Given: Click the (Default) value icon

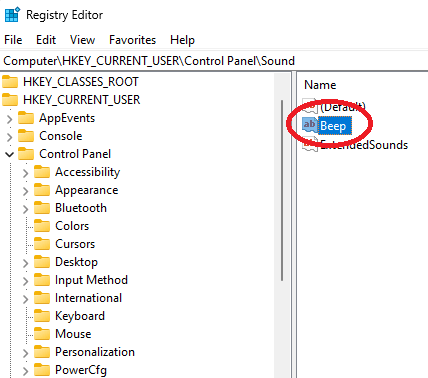Looking at the screenshot, I should pos(310,106).
